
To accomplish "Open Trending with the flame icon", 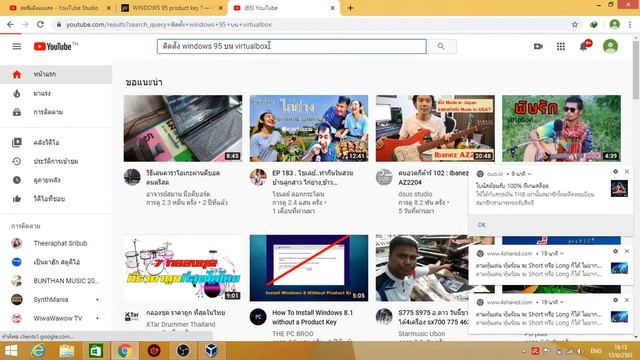I will (x=56, y=93).
